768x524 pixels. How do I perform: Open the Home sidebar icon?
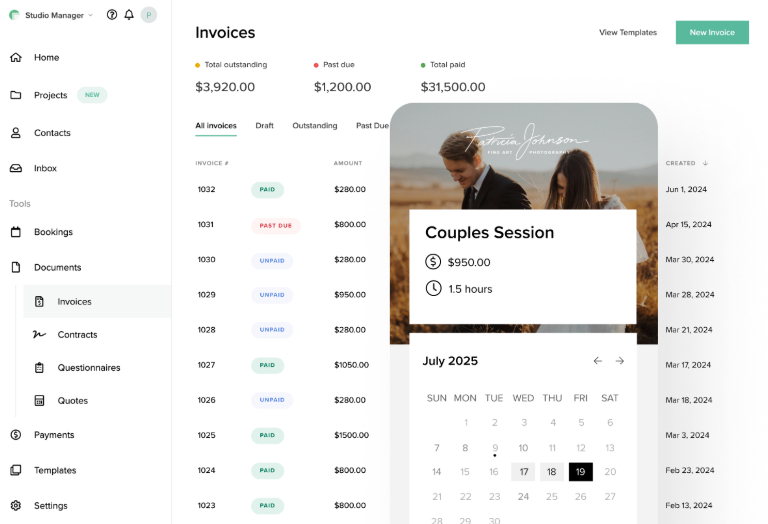click(x=16, y=57)
